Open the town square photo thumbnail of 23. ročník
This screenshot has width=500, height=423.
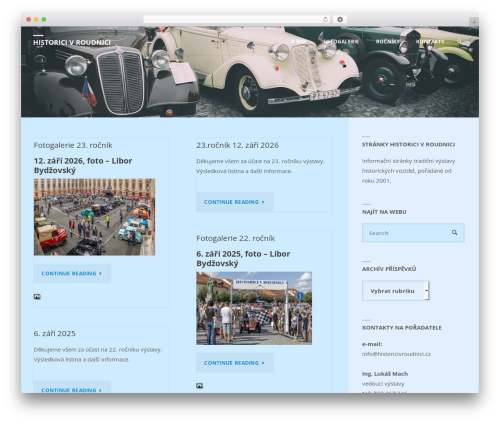(94, 217)
